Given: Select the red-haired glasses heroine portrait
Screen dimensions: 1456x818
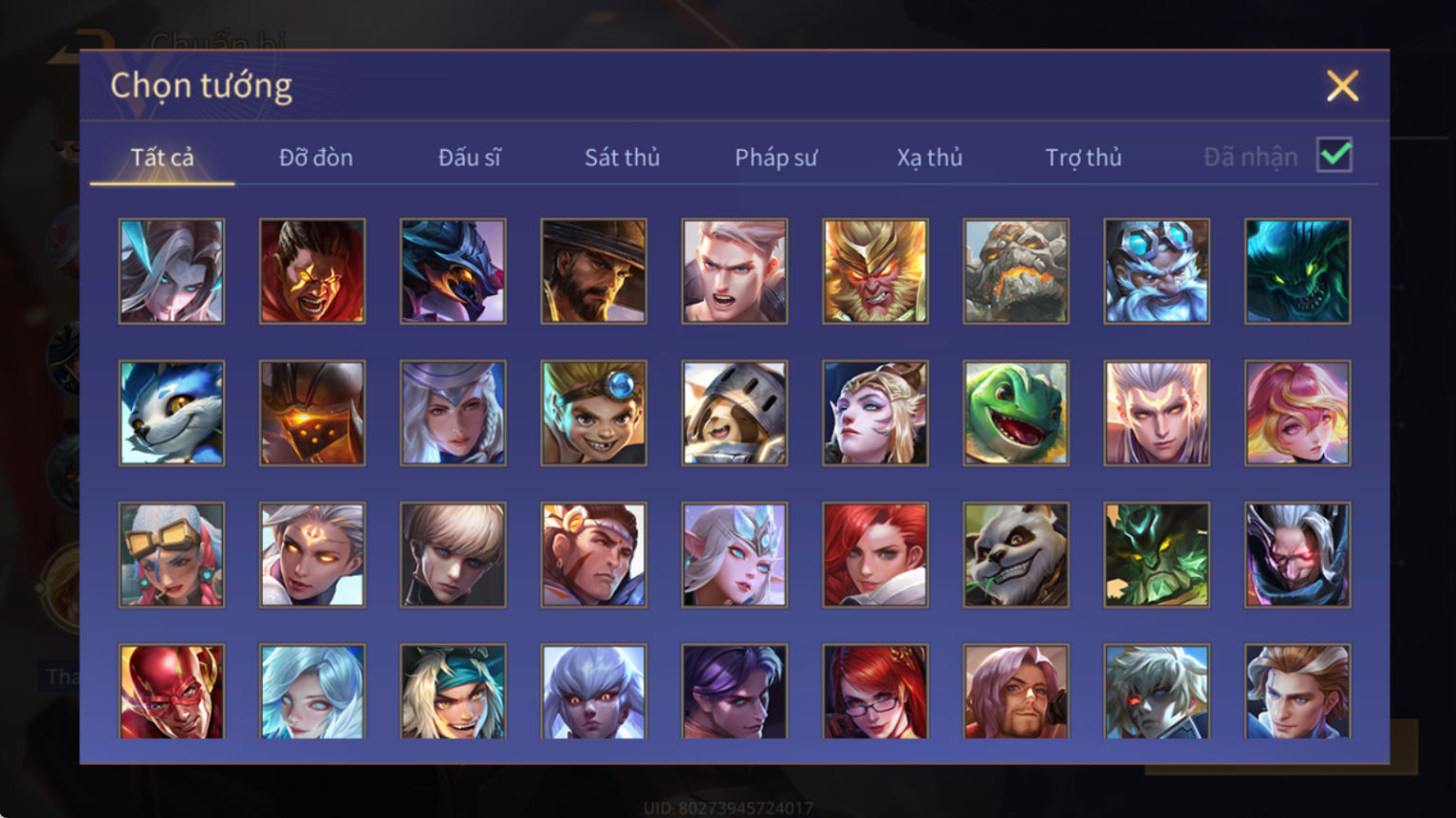Looking at the screenshot, I should [x=875, y=692].
